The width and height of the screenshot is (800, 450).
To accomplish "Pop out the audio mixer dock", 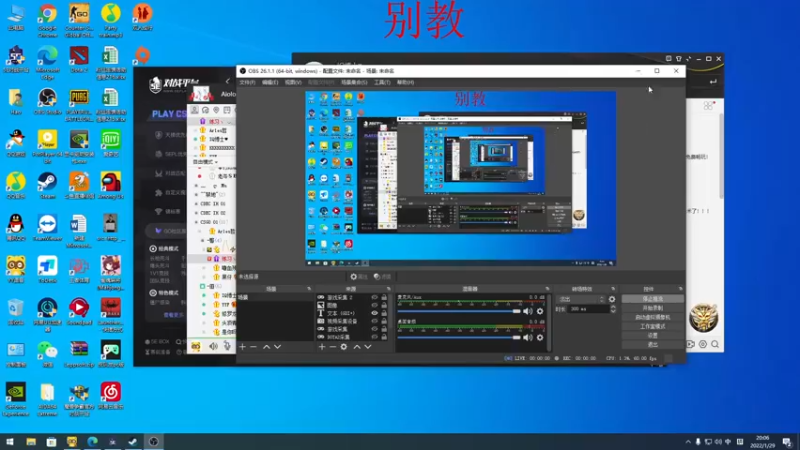I will 547,289.
